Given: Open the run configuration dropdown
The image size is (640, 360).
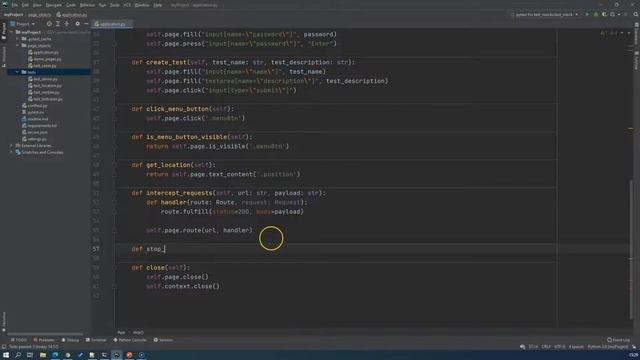Looking at the screenshot, I should [544, 14].
